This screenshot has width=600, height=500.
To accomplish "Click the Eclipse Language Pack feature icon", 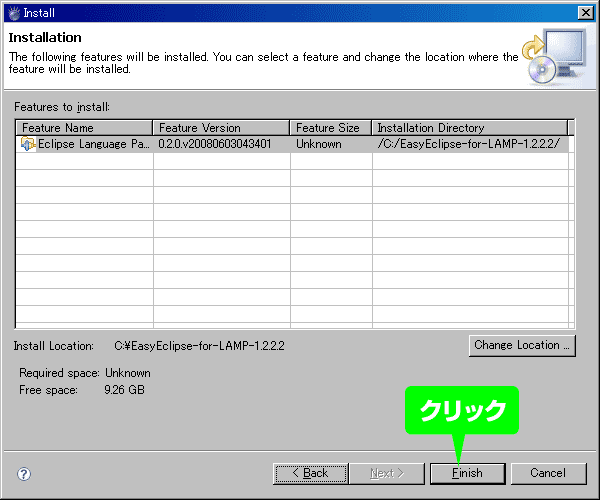I will tap(28, 144).
